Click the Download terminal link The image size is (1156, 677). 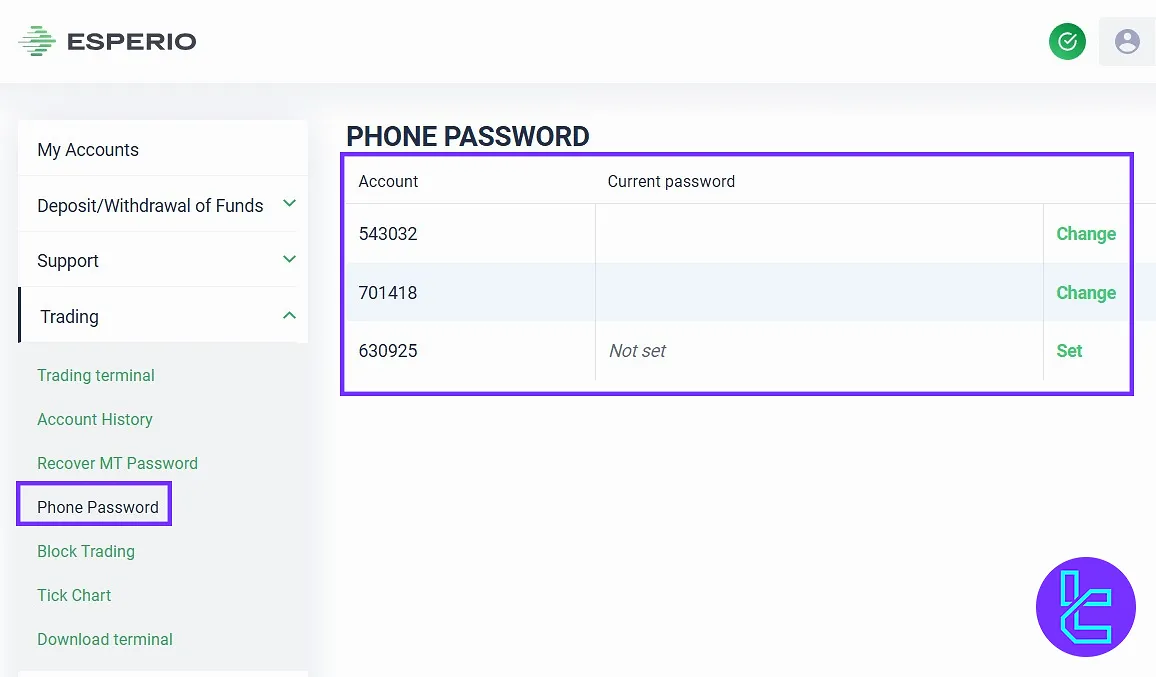click(x=105, y=640)
